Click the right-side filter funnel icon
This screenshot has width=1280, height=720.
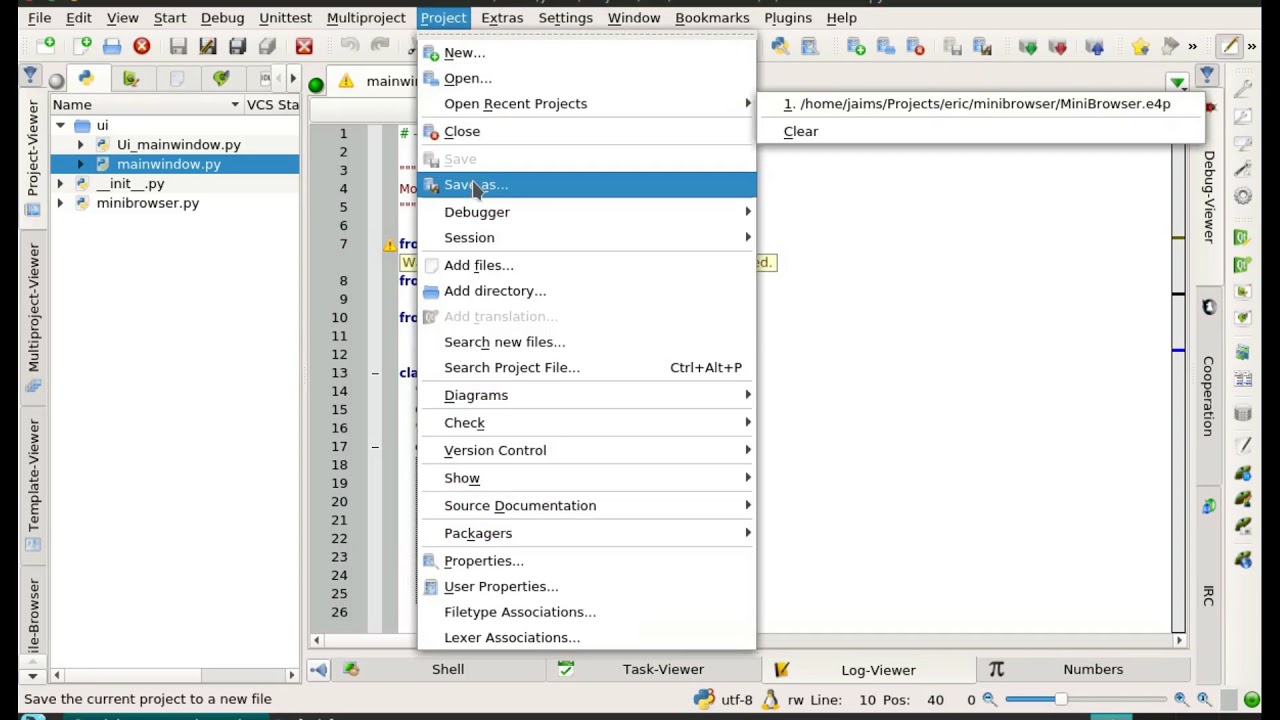(1207, 75)
